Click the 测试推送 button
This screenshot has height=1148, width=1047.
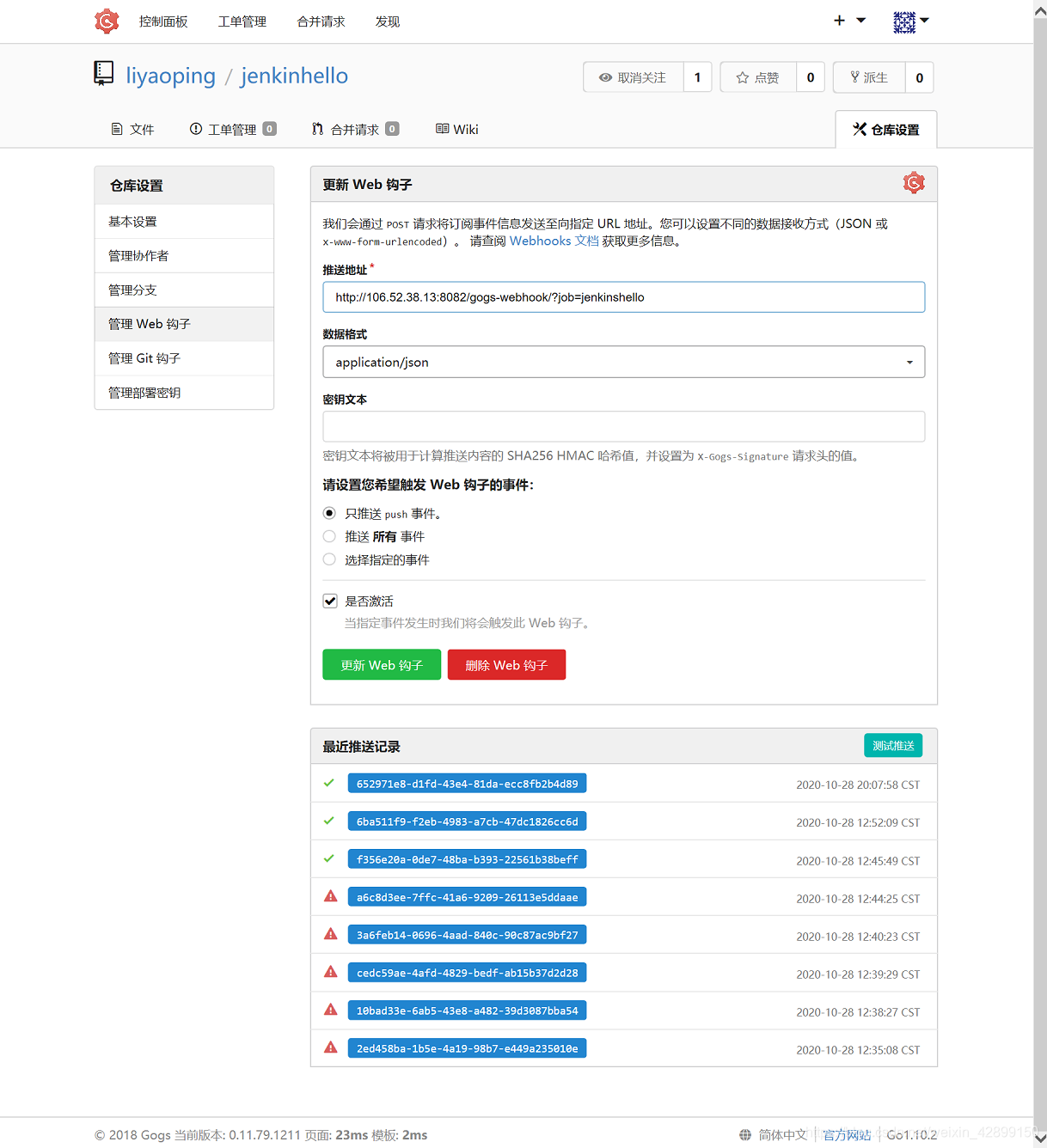893,746
